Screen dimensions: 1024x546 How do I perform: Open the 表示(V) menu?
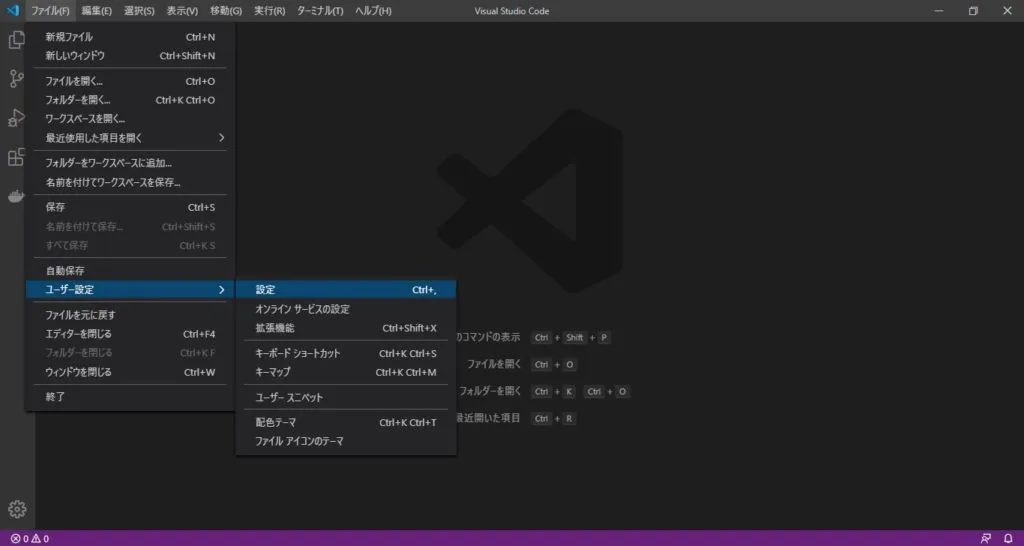pos(182,11)
